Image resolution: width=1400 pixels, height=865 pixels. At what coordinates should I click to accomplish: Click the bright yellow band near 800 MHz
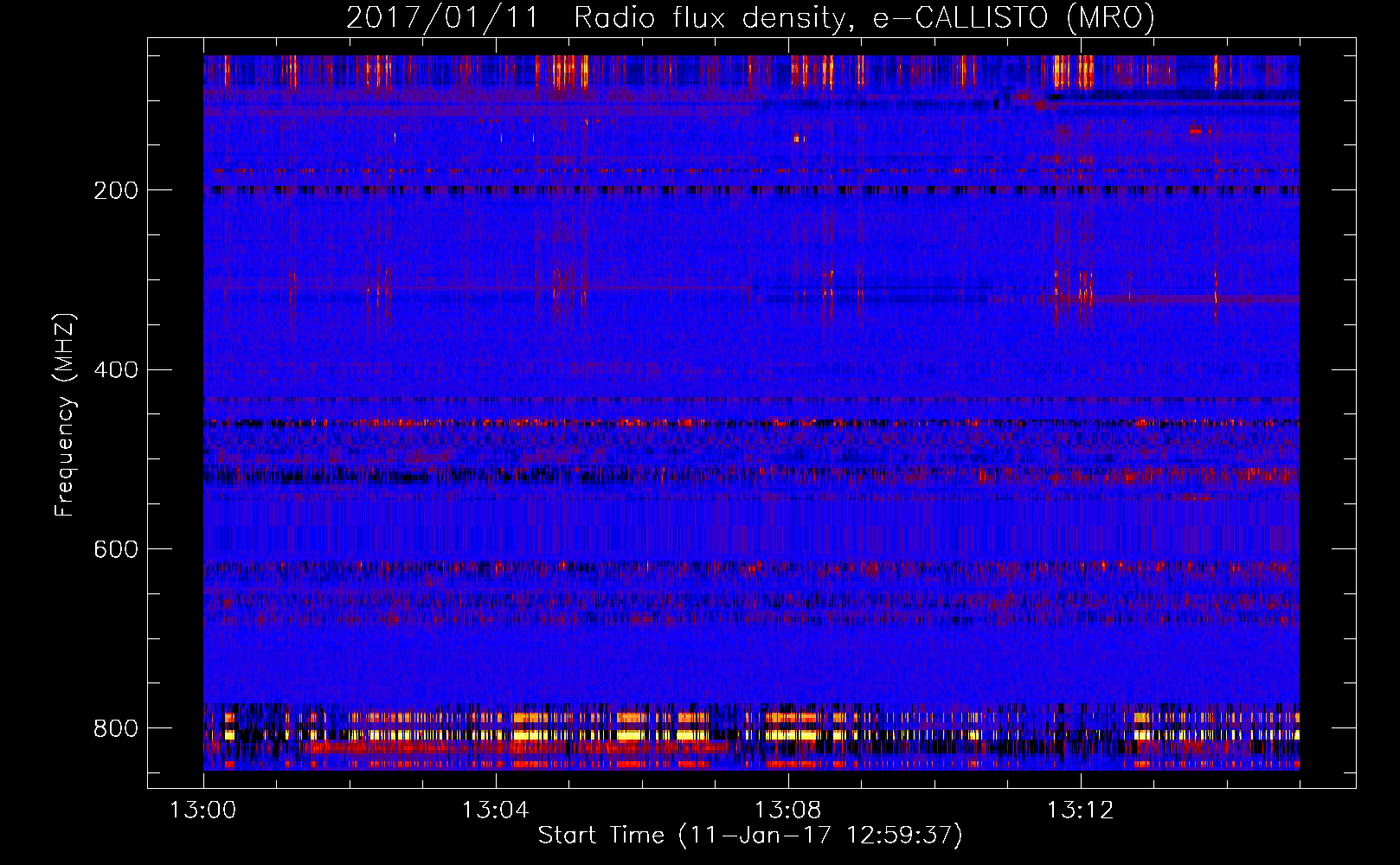(751, 735)
